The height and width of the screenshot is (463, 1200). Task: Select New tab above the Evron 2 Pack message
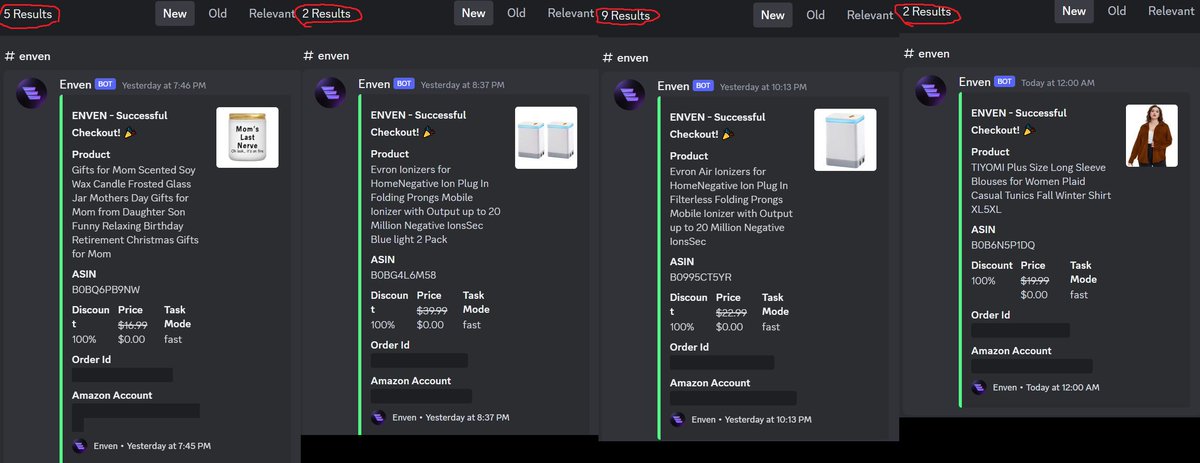pyautogui.click(x=474, y=13)
